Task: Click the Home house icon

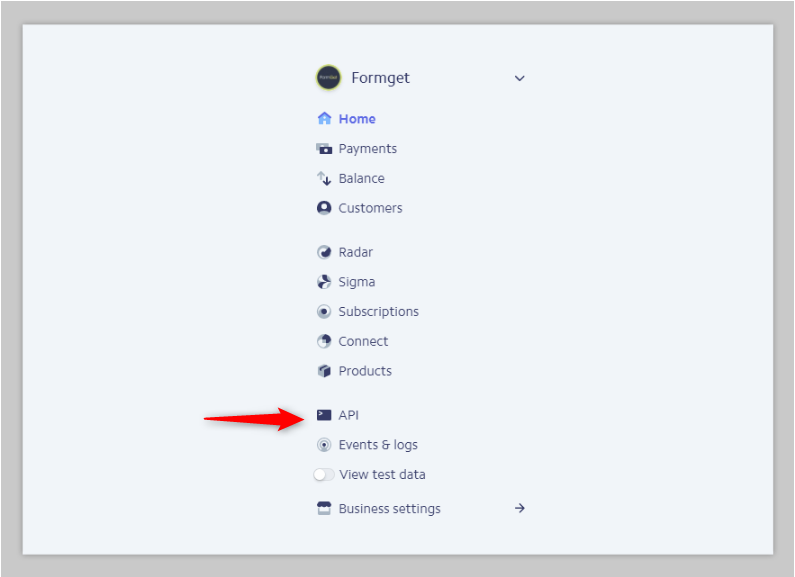Action: point(324,118)
